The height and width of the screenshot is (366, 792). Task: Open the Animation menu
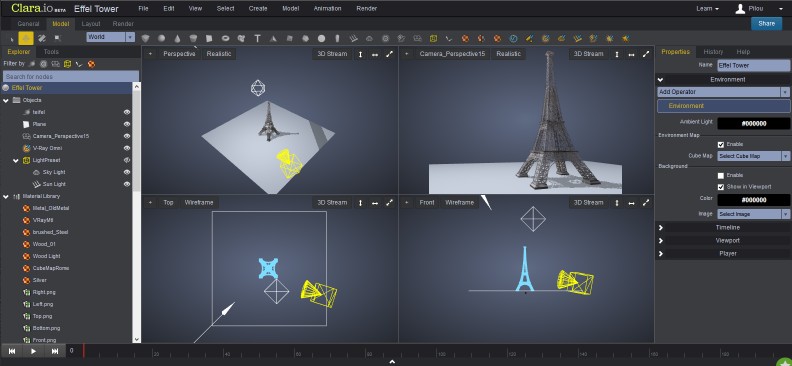pos(327,9)
